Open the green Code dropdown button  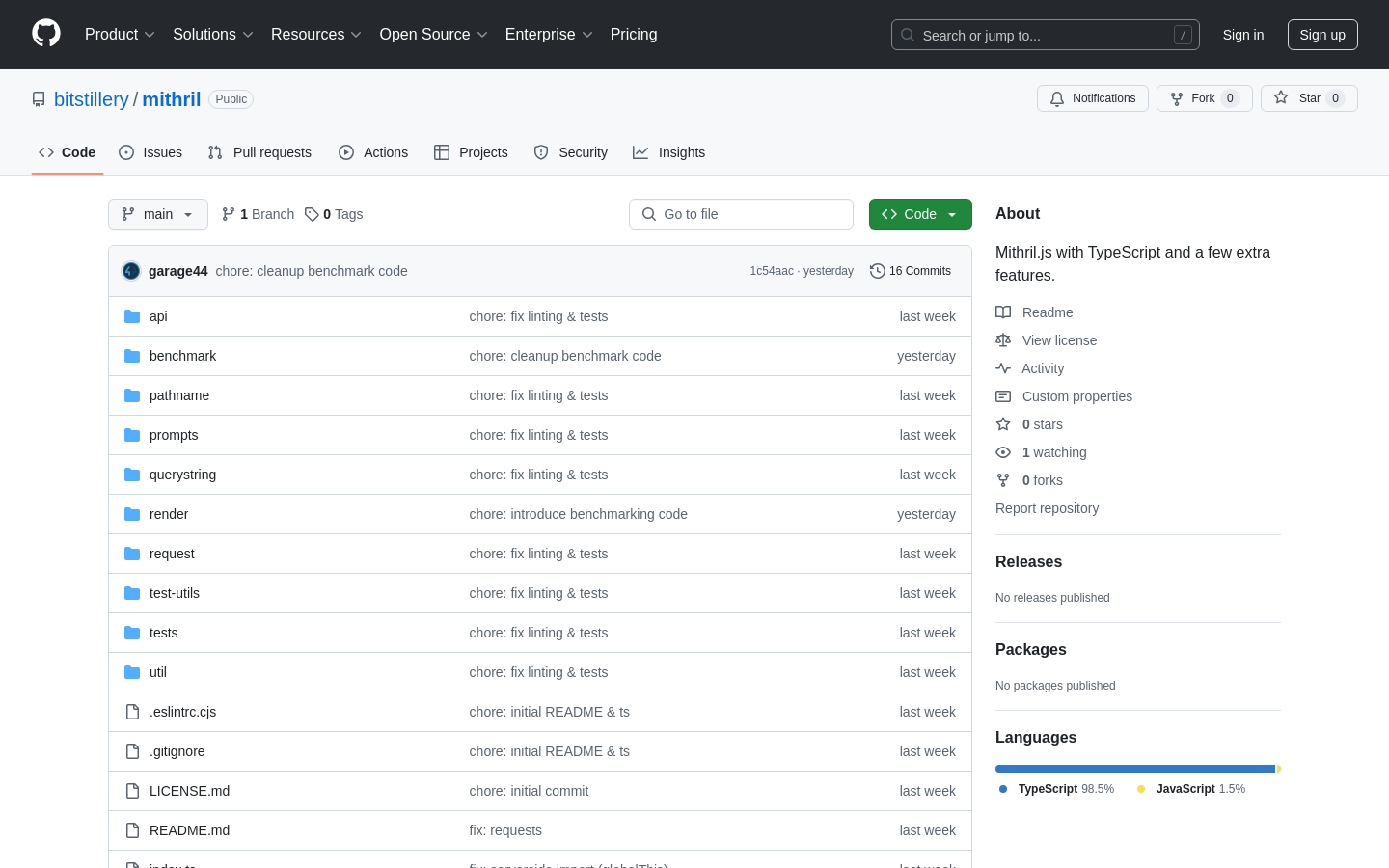[920, 214]
